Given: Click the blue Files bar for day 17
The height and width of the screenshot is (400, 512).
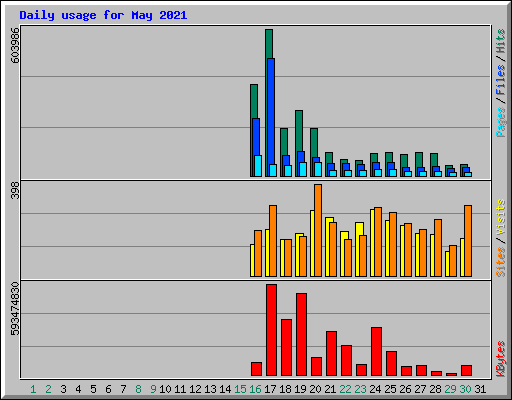Looking at the screenshot, I should (271, 111).
